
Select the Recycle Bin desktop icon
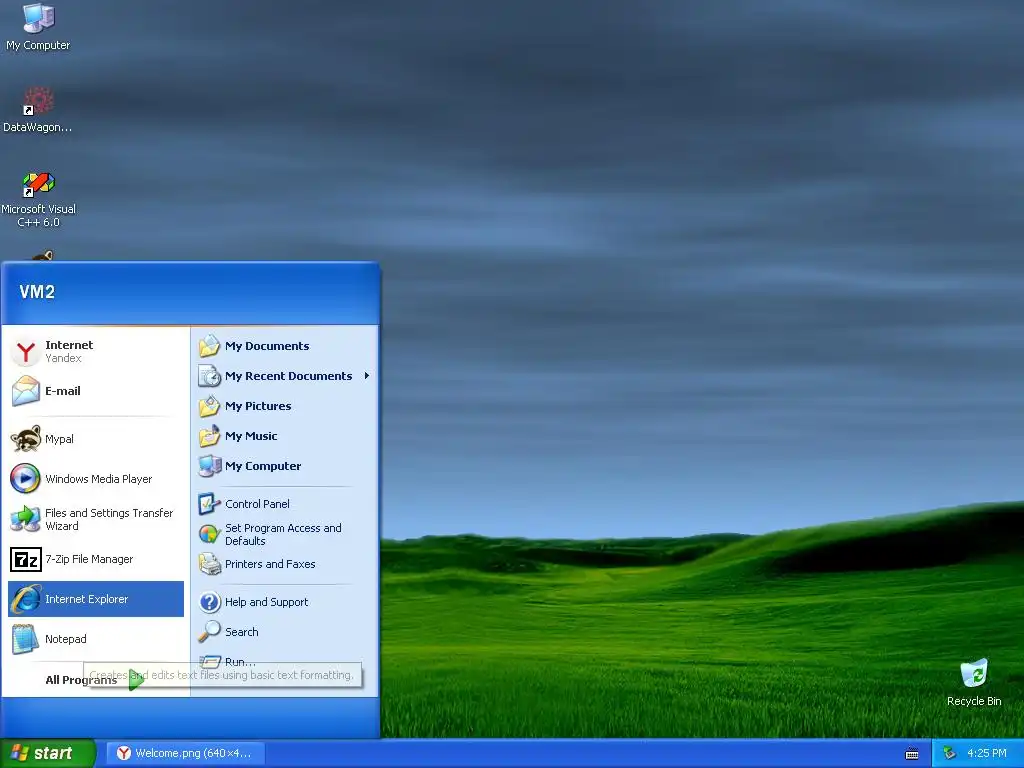974,683
